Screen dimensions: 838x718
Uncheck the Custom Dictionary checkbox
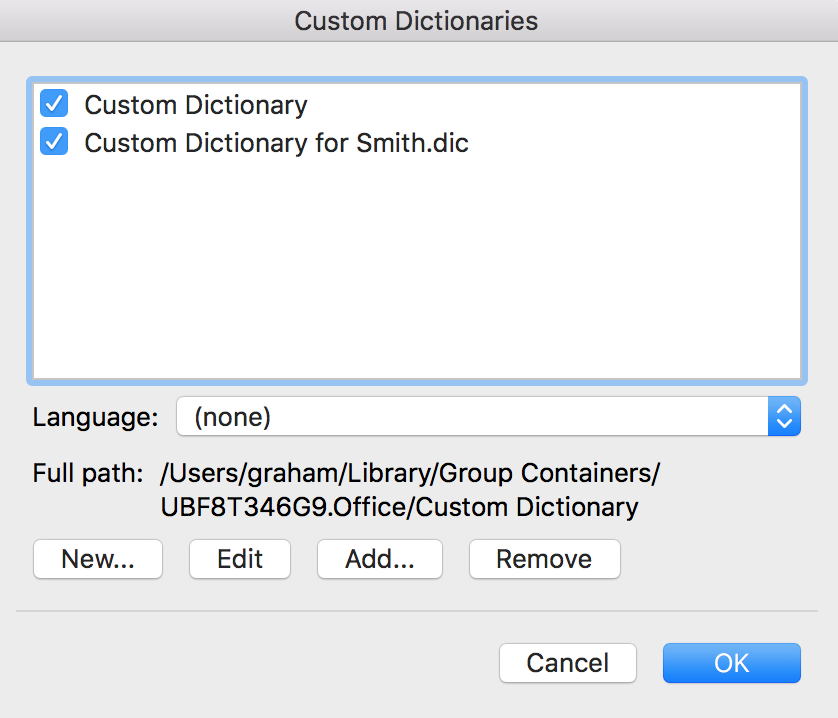(54, 103)
